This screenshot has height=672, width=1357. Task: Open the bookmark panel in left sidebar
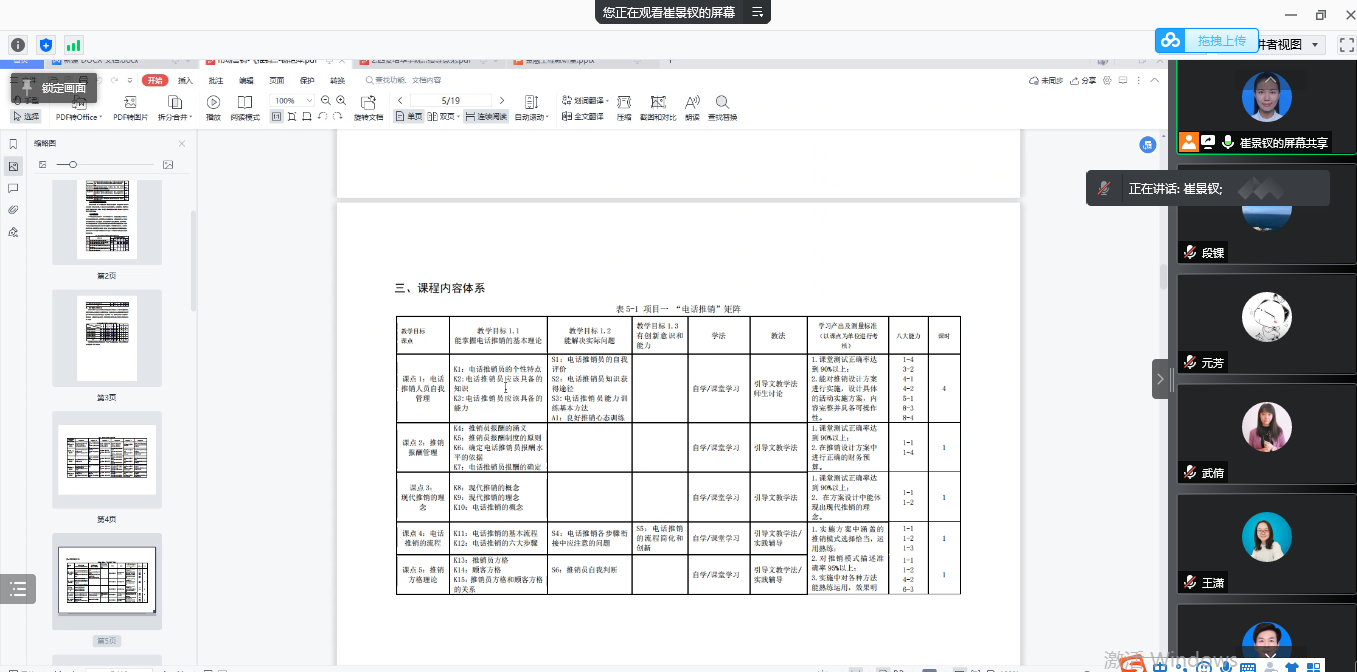(x=13, y=144)
